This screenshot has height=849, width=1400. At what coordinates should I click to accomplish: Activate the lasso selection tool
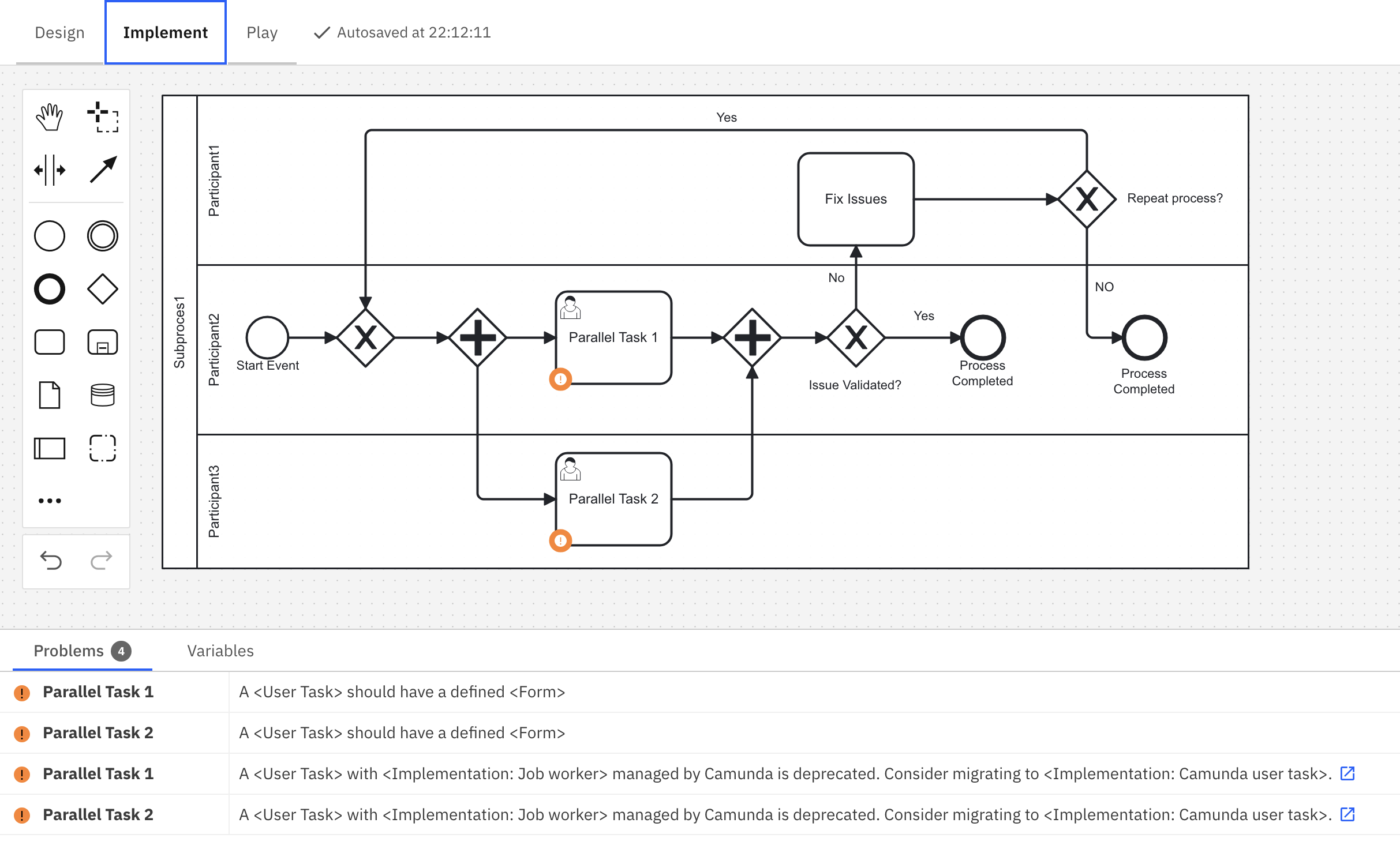tap(103, 117)
